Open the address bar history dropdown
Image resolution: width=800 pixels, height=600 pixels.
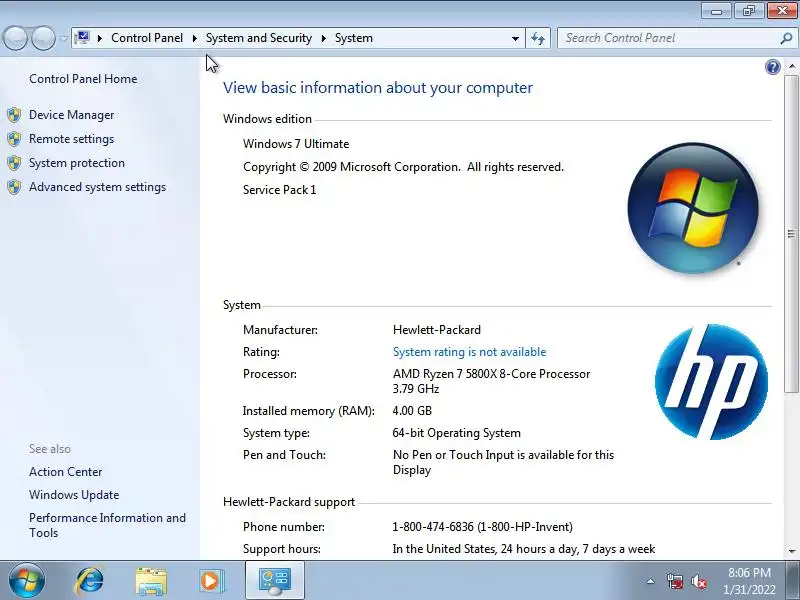(515, 38)
